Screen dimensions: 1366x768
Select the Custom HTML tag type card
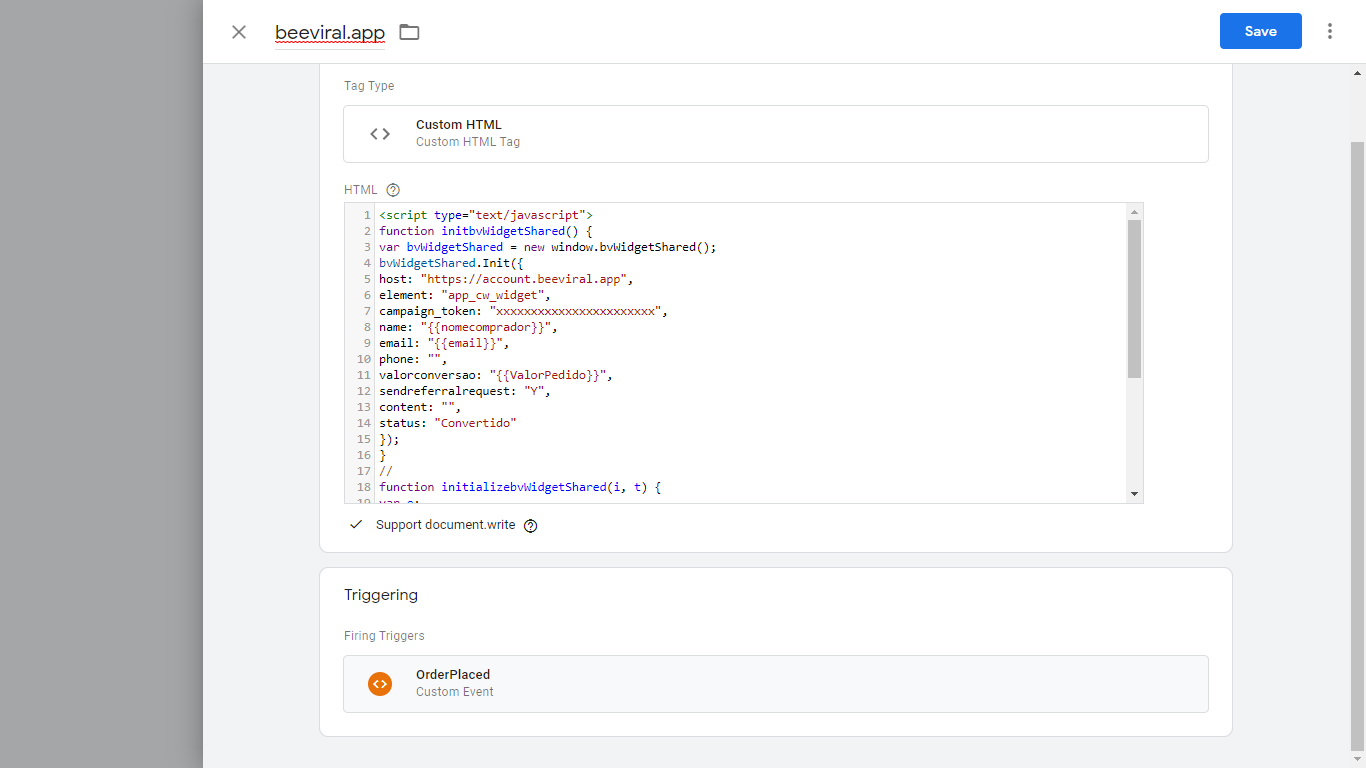tap(775, 133)
